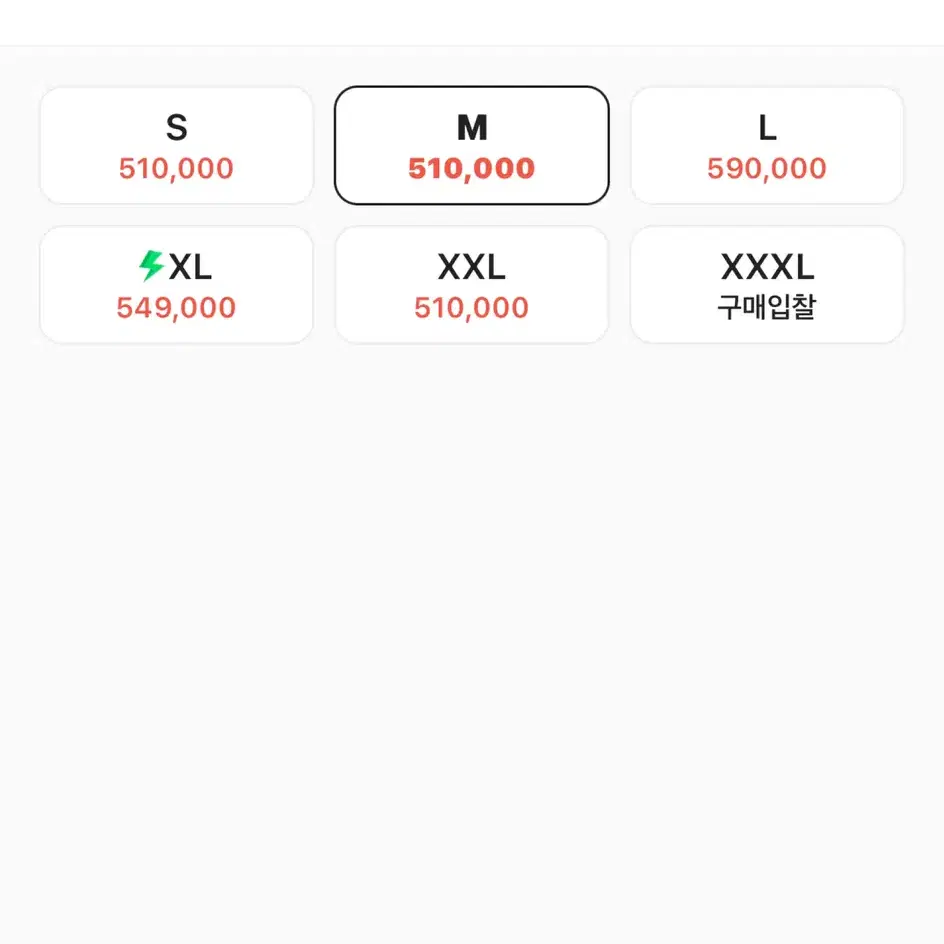Image resolution: width=944 pixels, height=944 pixels.
Task: Tap the letter S size label
Action: pyautogui.click(x=176, y=128)
